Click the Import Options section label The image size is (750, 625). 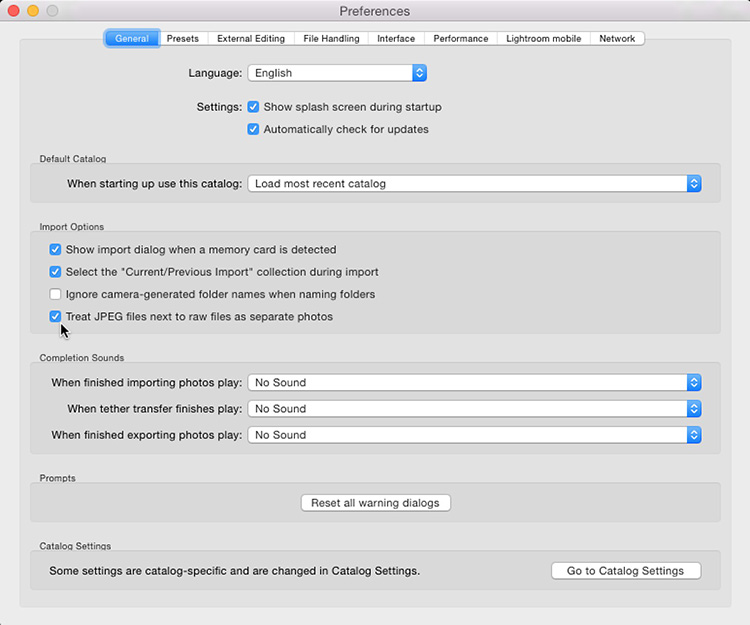click(72, 227)
